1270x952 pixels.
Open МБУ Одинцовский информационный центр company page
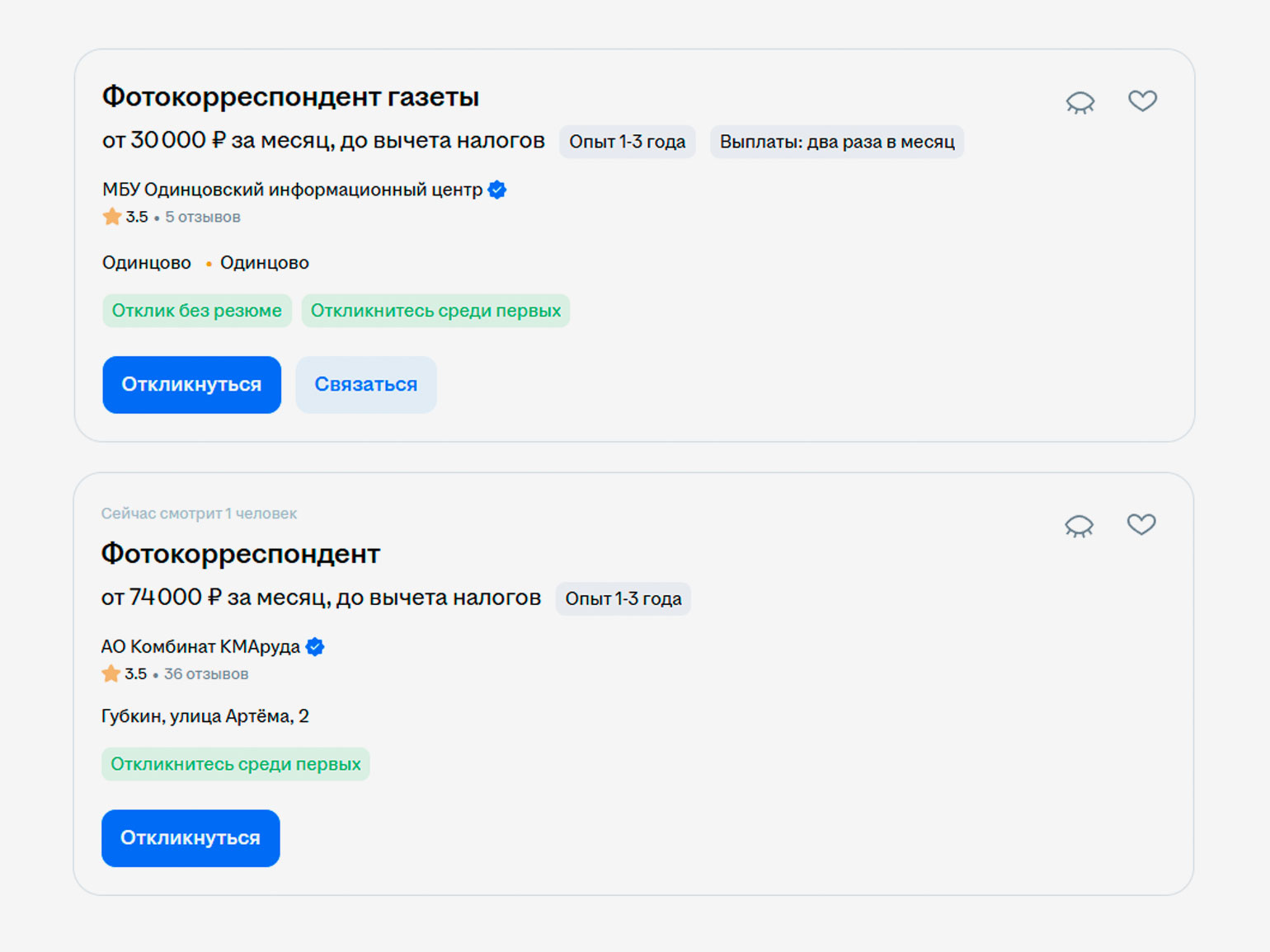[x=292, y=190]
